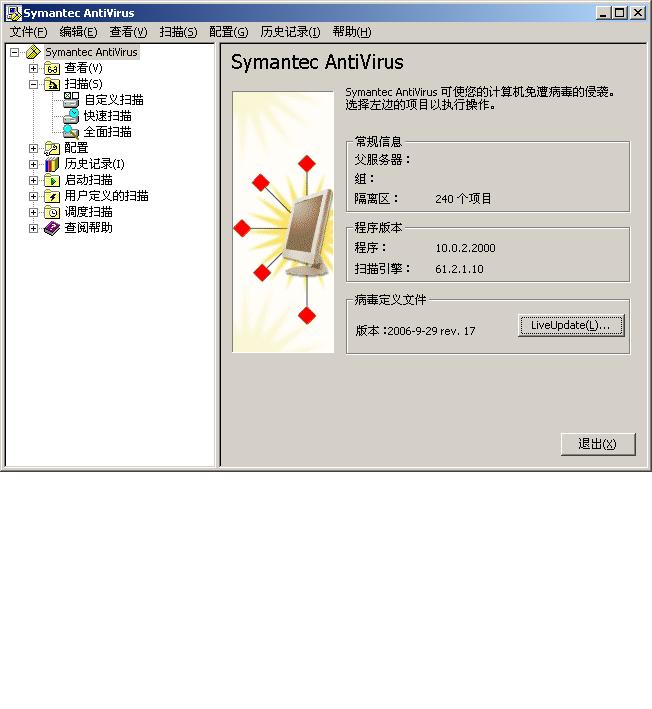This screenshot has height=709, width=652.
Task: Collapse the root Symantec AntiVirus node
Action: [14, 52]
